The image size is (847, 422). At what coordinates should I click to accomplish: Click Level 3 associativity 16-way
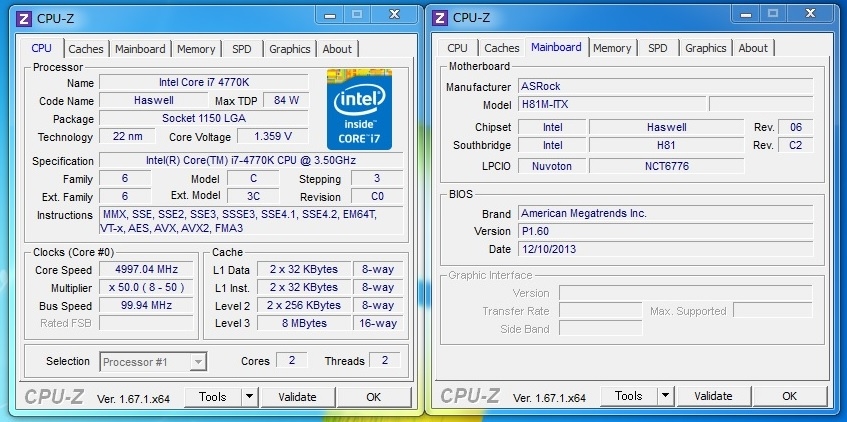(x=379, y=323)
